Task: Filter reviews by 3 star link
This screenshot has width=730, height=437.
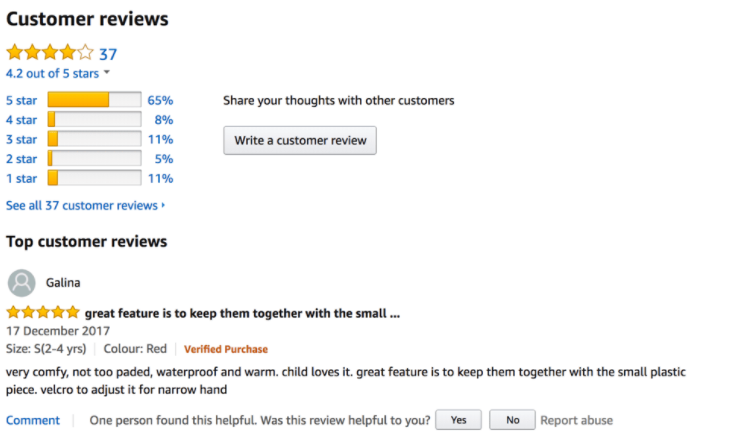Action: [21, 140]
